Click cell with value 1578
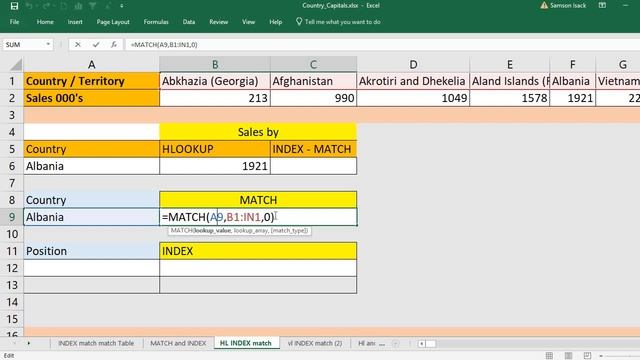The image size is (640, 360). click(x=509, y=98)
